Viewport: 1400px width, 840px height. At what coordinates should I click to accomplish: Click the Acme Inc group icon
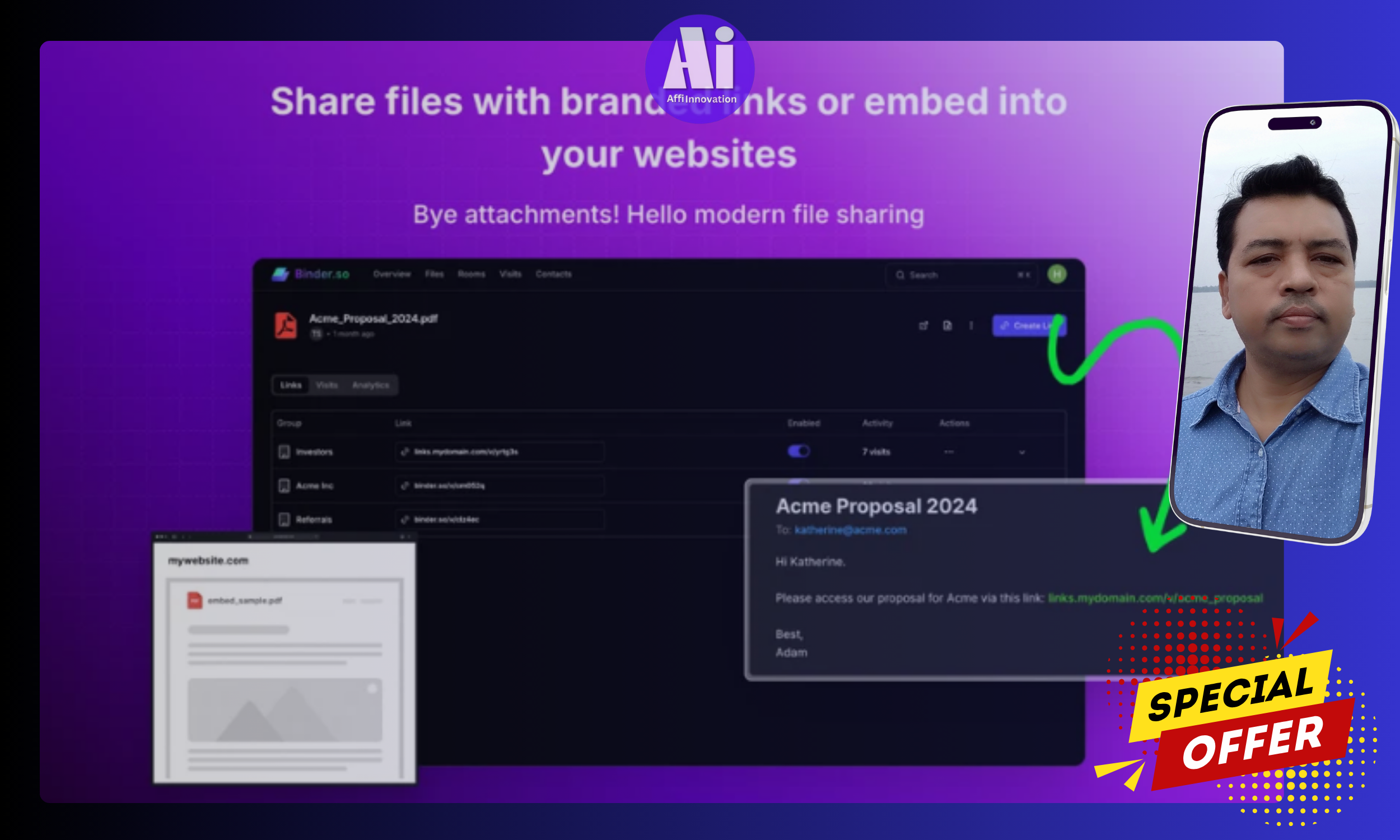tap(284, 486)
